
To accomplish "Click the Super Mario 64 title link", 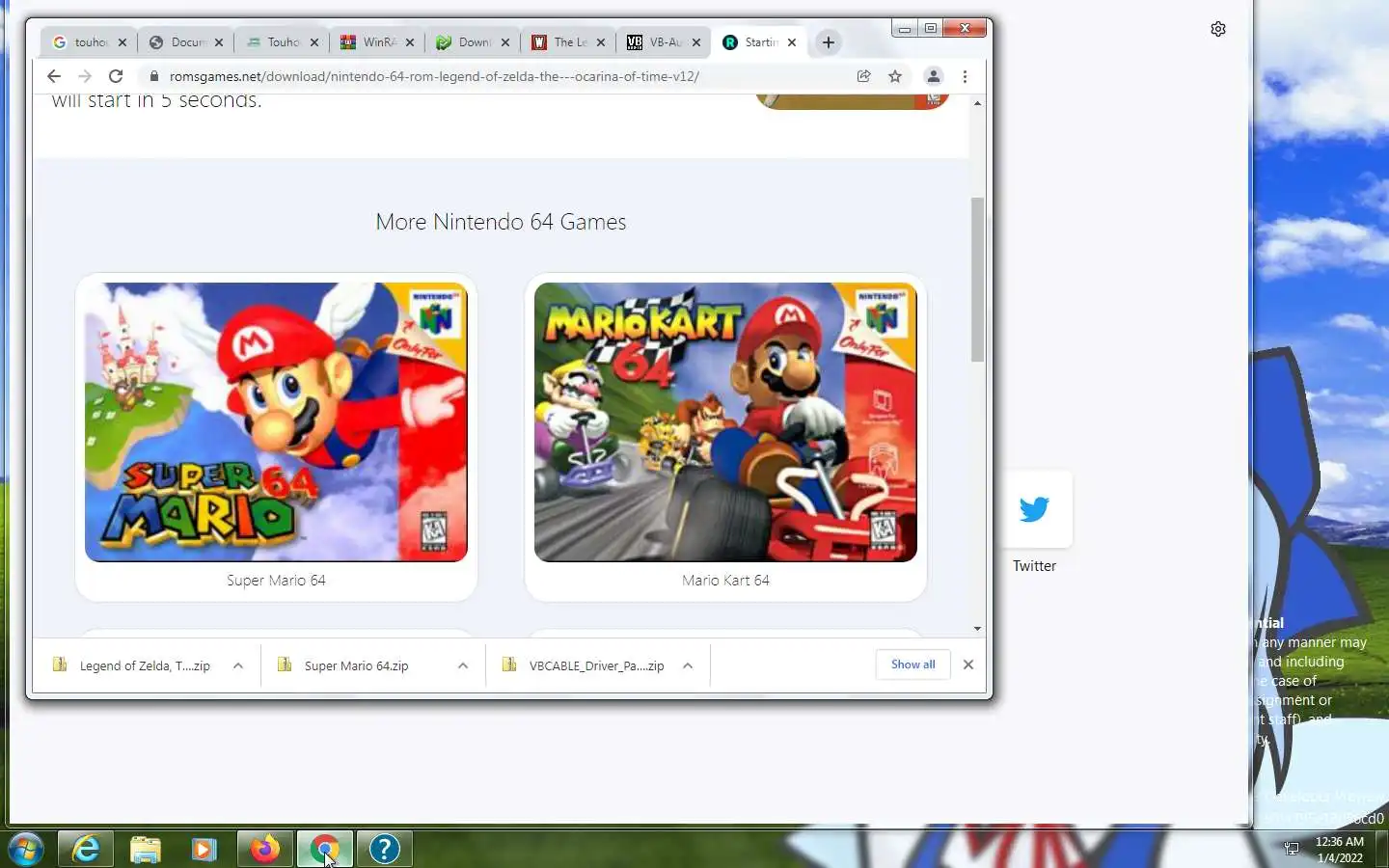I will [x=276, y=581].
